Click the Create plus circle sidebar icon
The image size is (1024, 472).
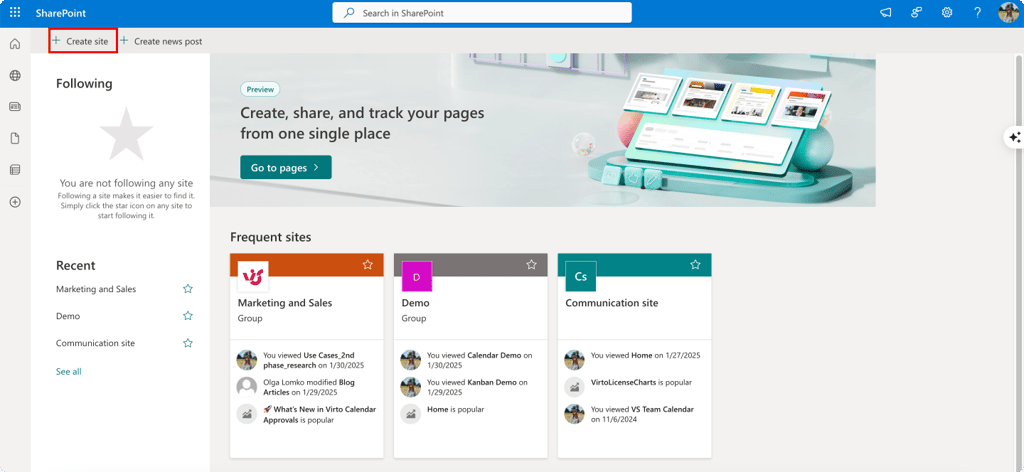pyautogui.click(x=15, y=202)
